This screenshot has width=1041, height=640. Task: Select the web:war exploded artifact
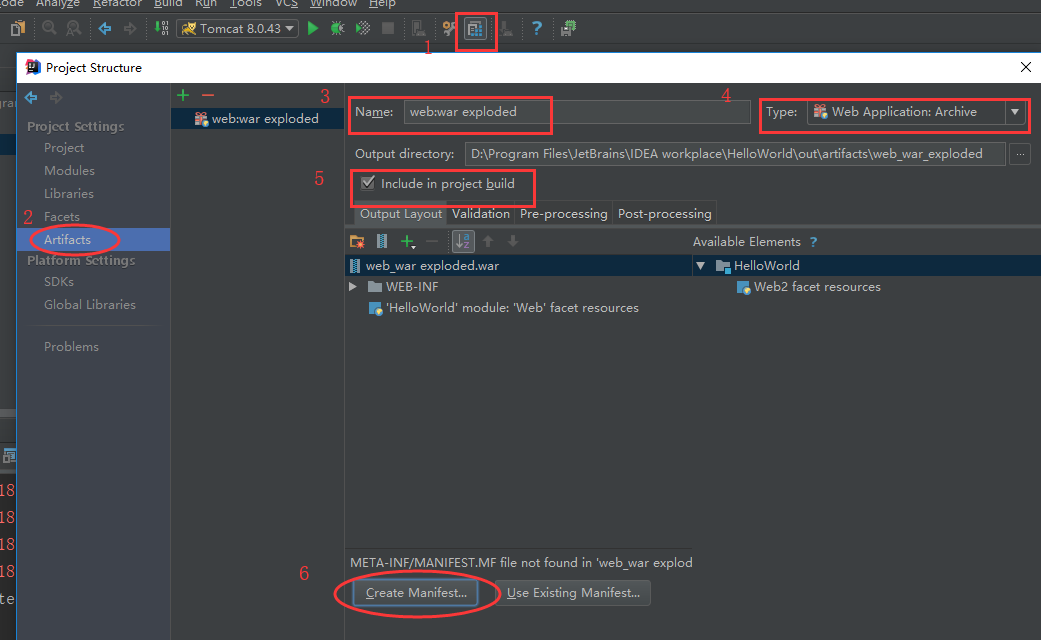pyautogui.click(x=258, y=119)
